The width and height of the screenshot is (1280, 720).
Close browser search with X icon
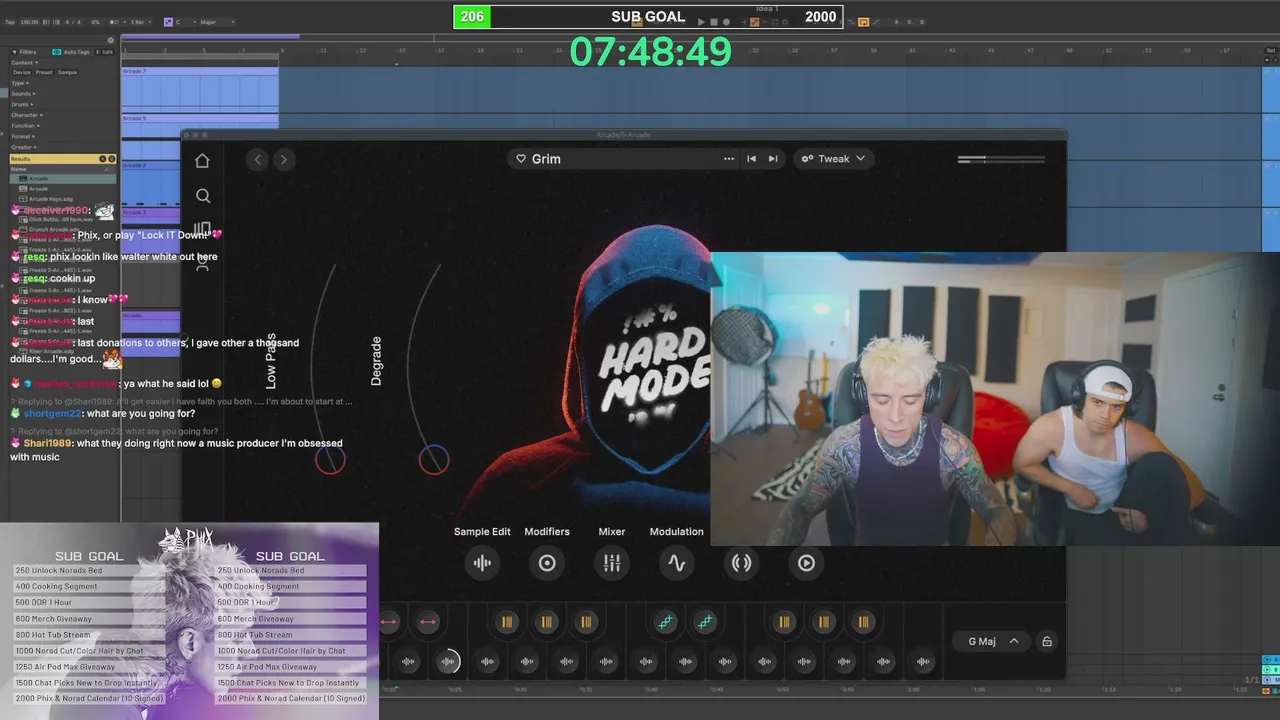(x=111, y=40)
